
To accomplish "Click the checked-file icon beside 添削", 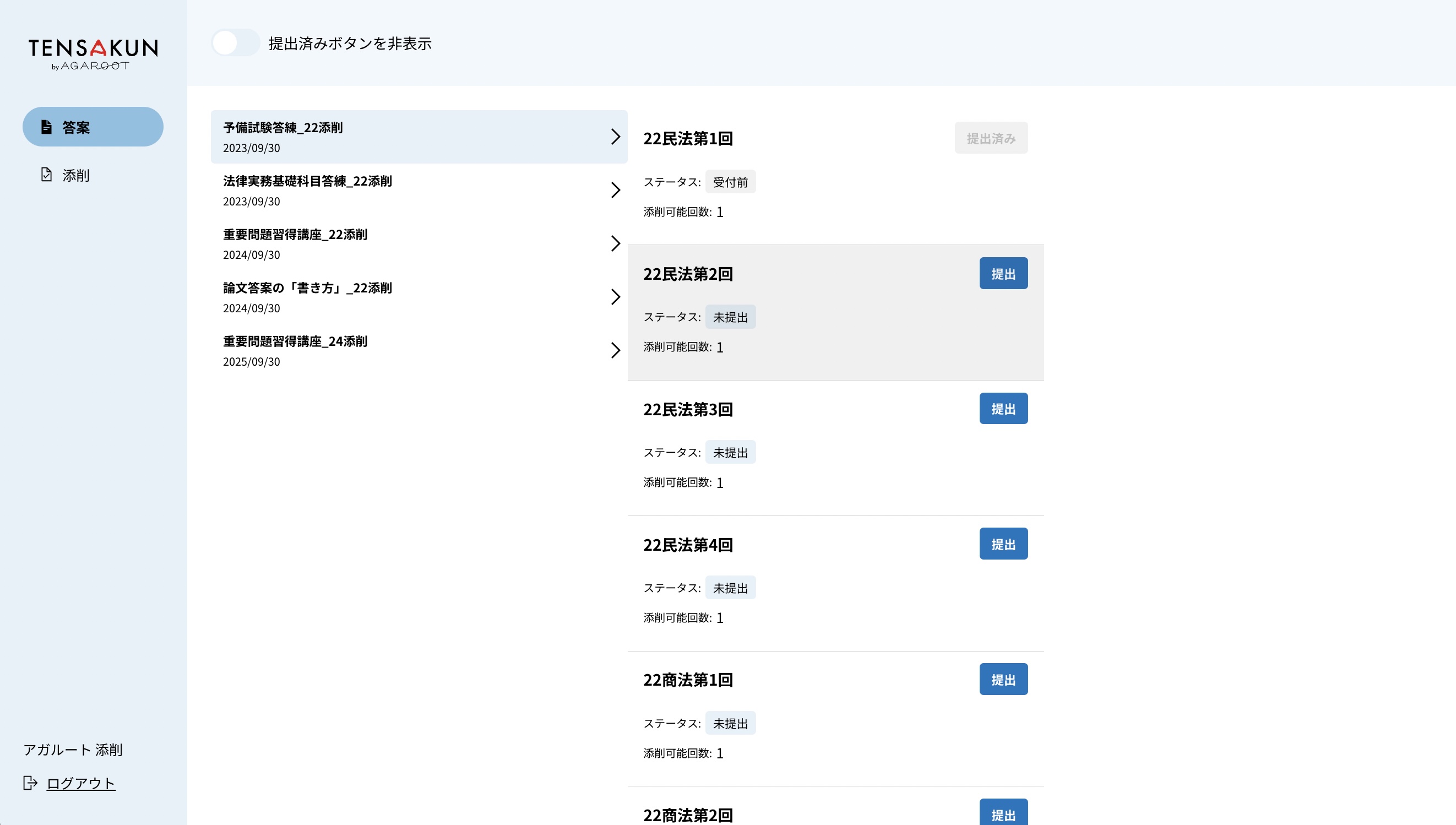I will pos(46,175).
